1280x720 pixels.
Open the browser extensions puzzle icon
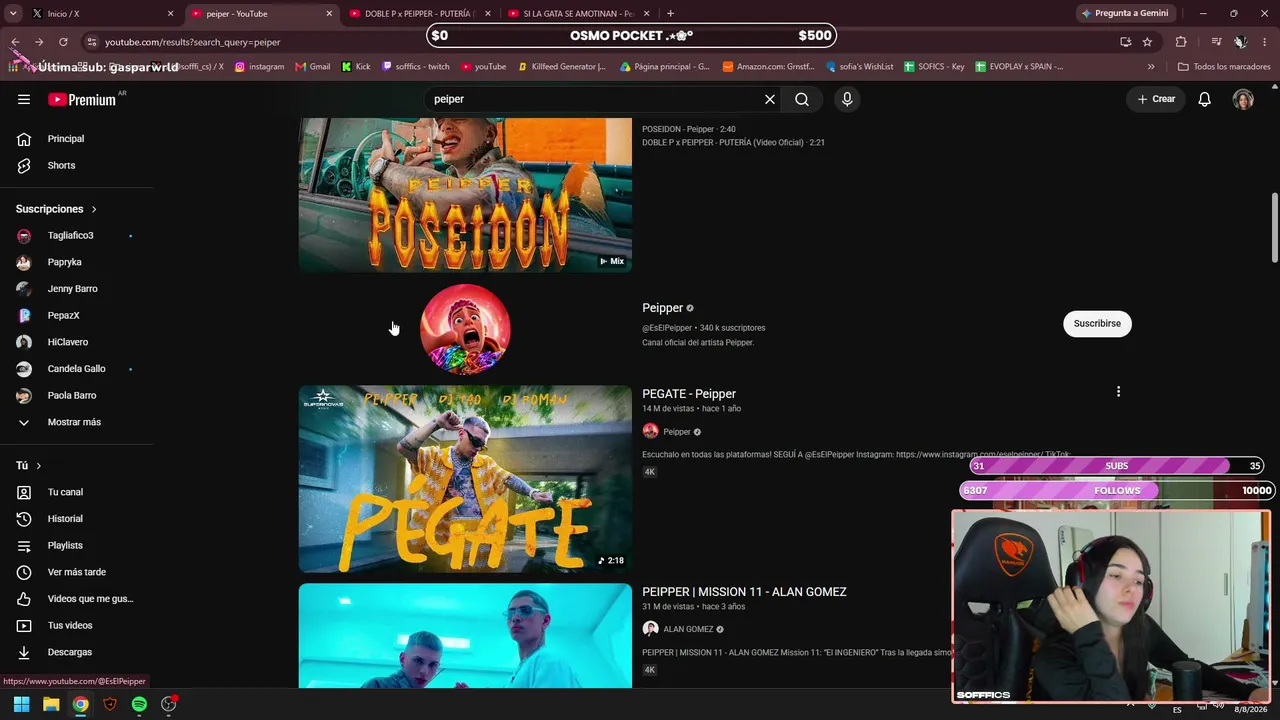[1181, 42]
